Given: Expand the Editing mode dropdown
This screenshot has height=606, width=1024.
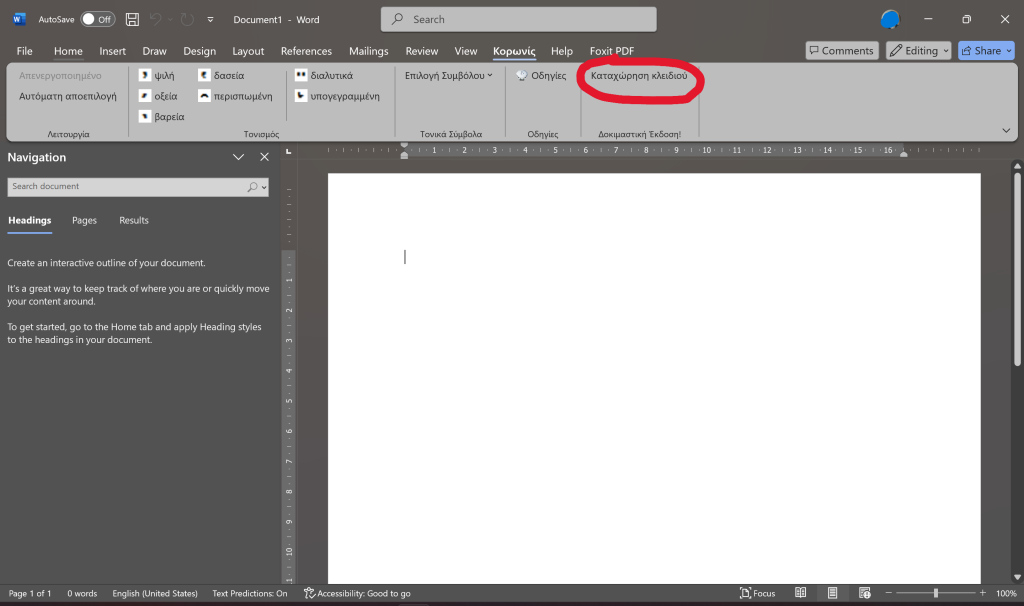Looking at the screenshot, I should pyautogui.click(x=918, y=51).
